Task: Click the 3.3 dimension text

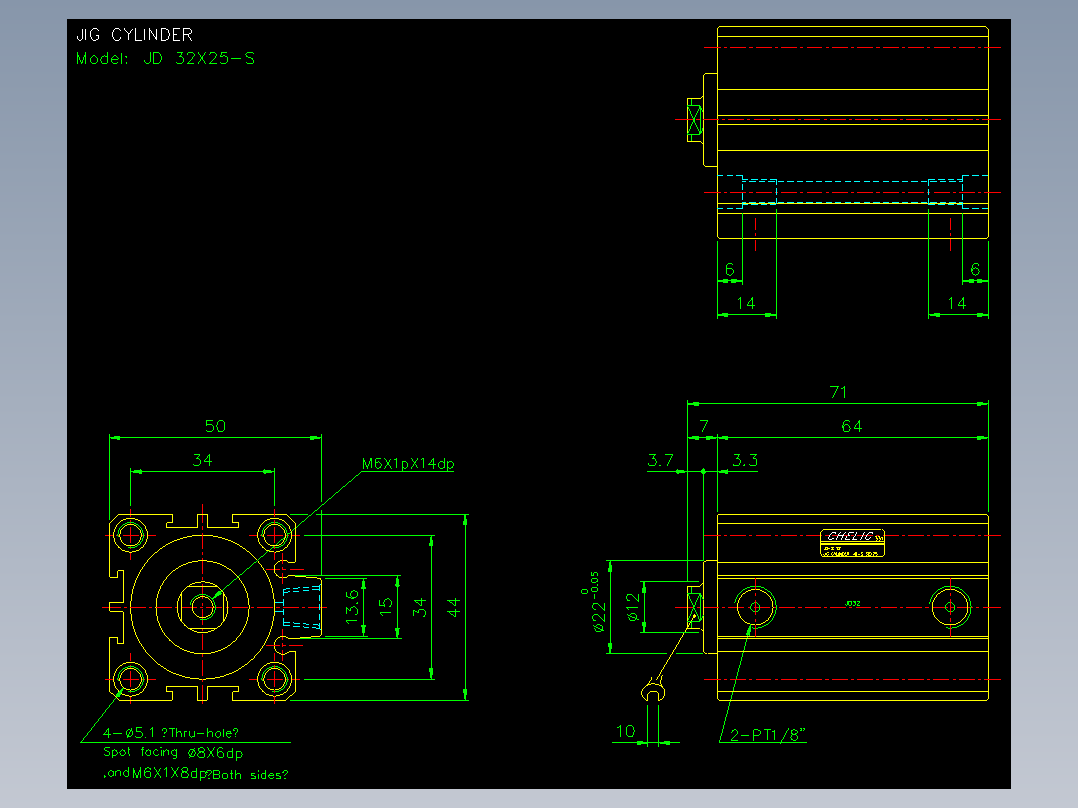Action: click(x=745, y=460)
